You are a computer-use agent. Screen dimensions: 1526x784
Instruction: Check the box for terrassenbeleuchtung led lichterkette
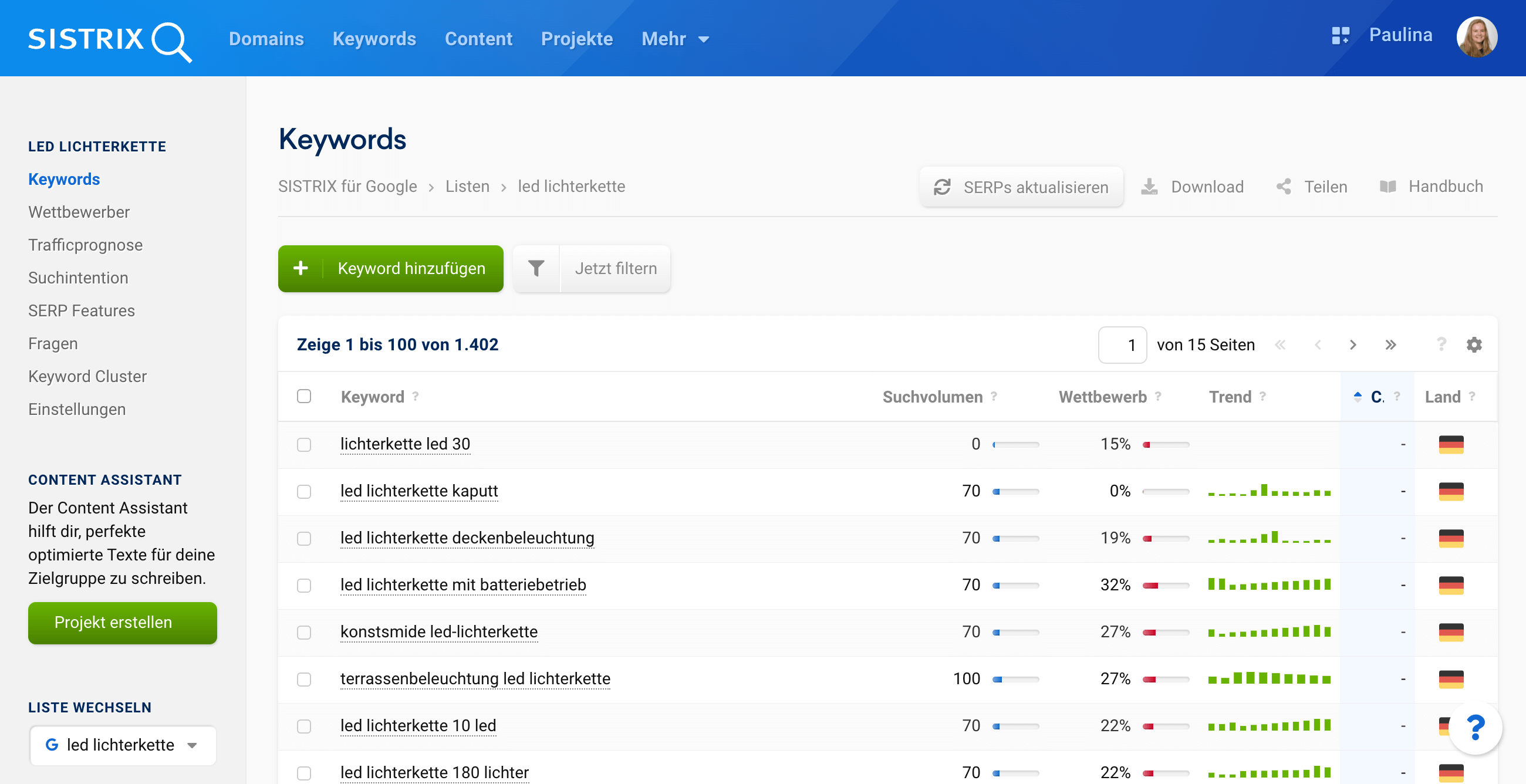click(x=304, y=679)
